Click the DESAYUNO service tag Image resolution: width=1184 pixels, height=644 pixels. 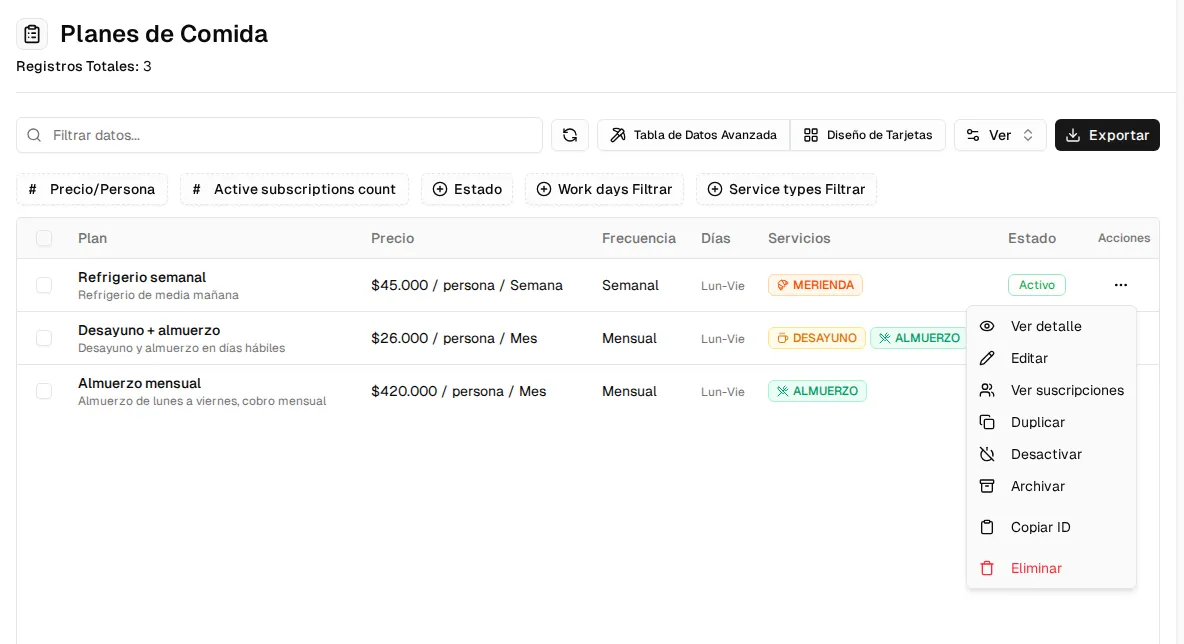point(816,338)
